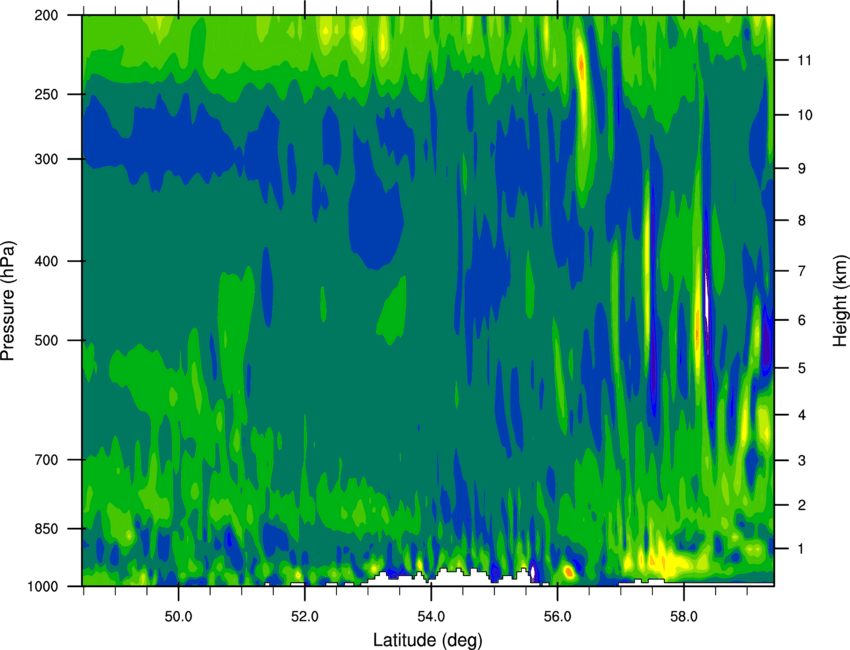Click the 54.0 latitude tick label
This screenshot has height=650, width=850.
431,617
